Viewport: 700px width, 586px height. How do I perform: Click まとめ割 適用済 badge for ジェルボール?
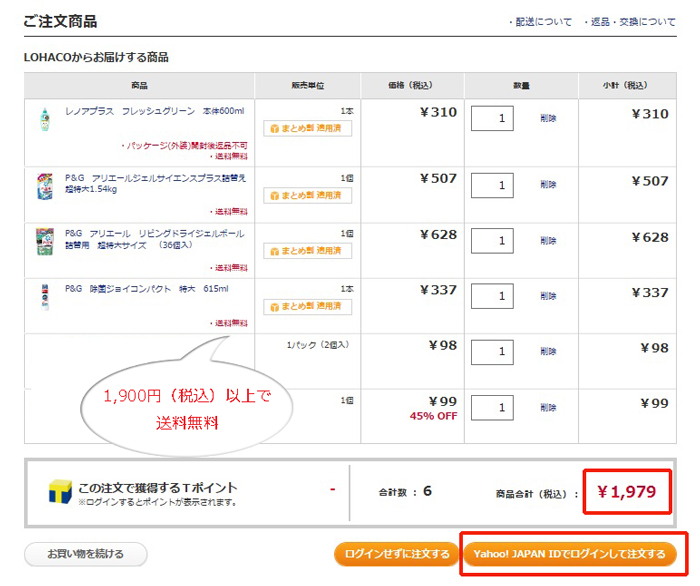pos(308,251)
